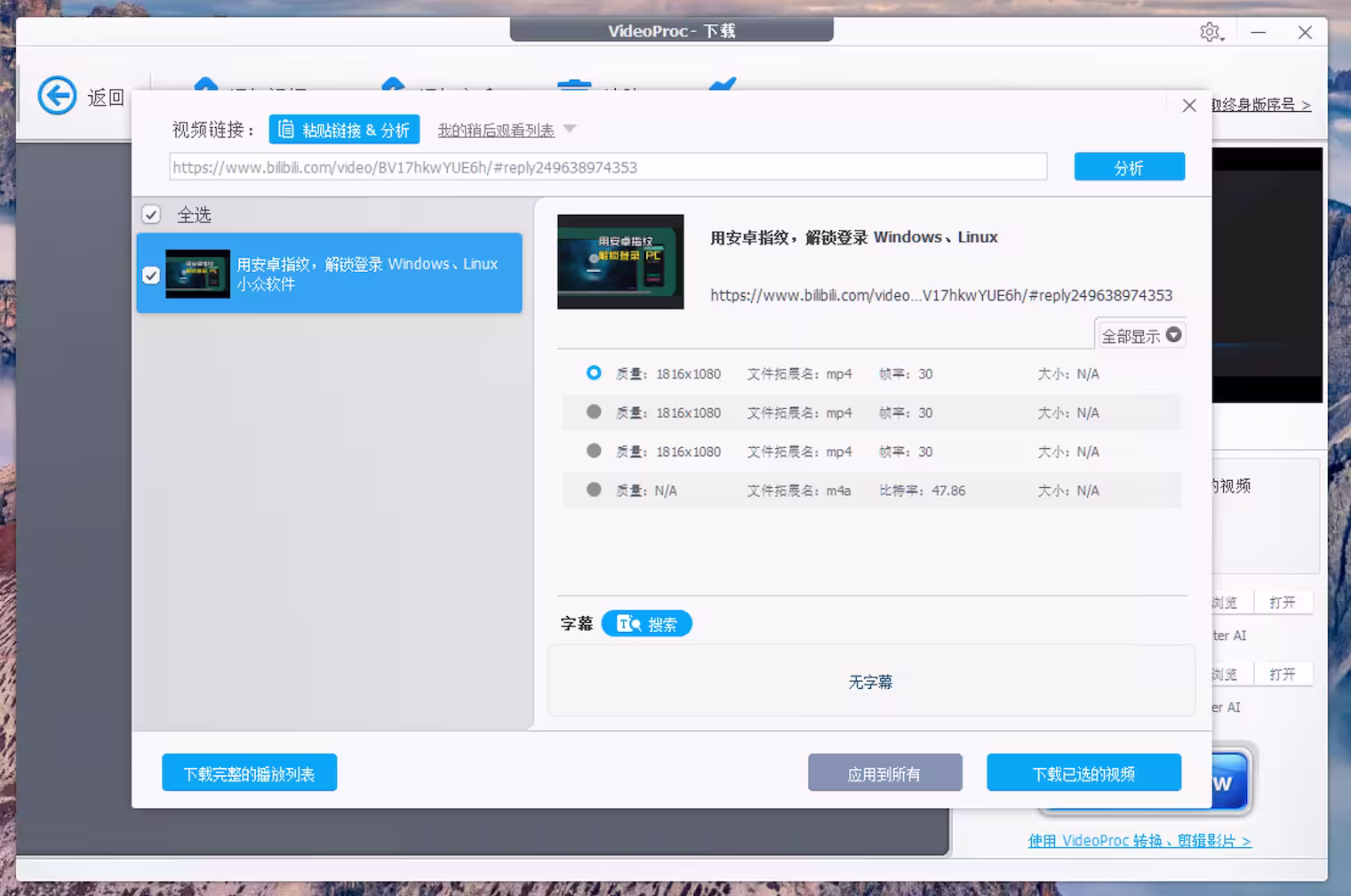Open the Watch Later list dropdown arrow

[570, 130]
